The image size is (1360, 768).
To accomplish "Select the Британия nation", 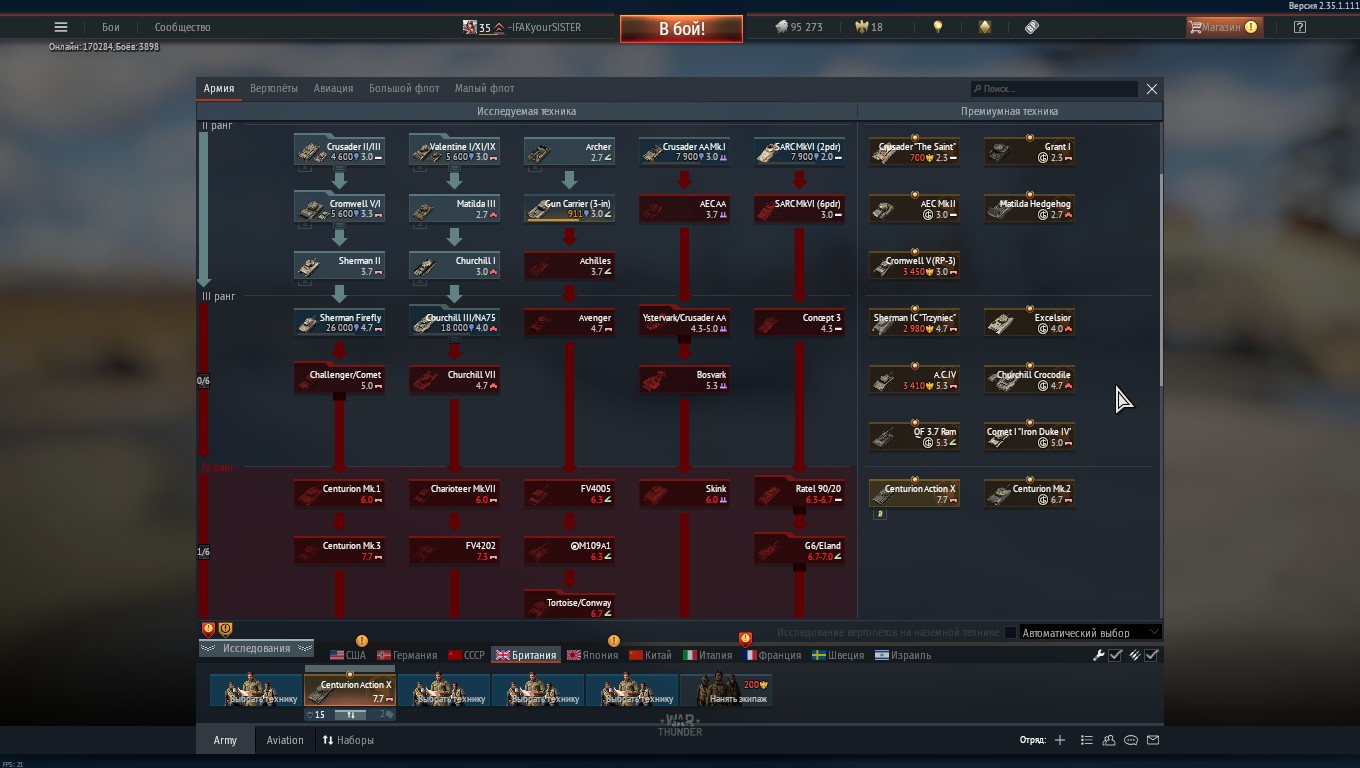I will pyautogui.click(x=525, y=655).
